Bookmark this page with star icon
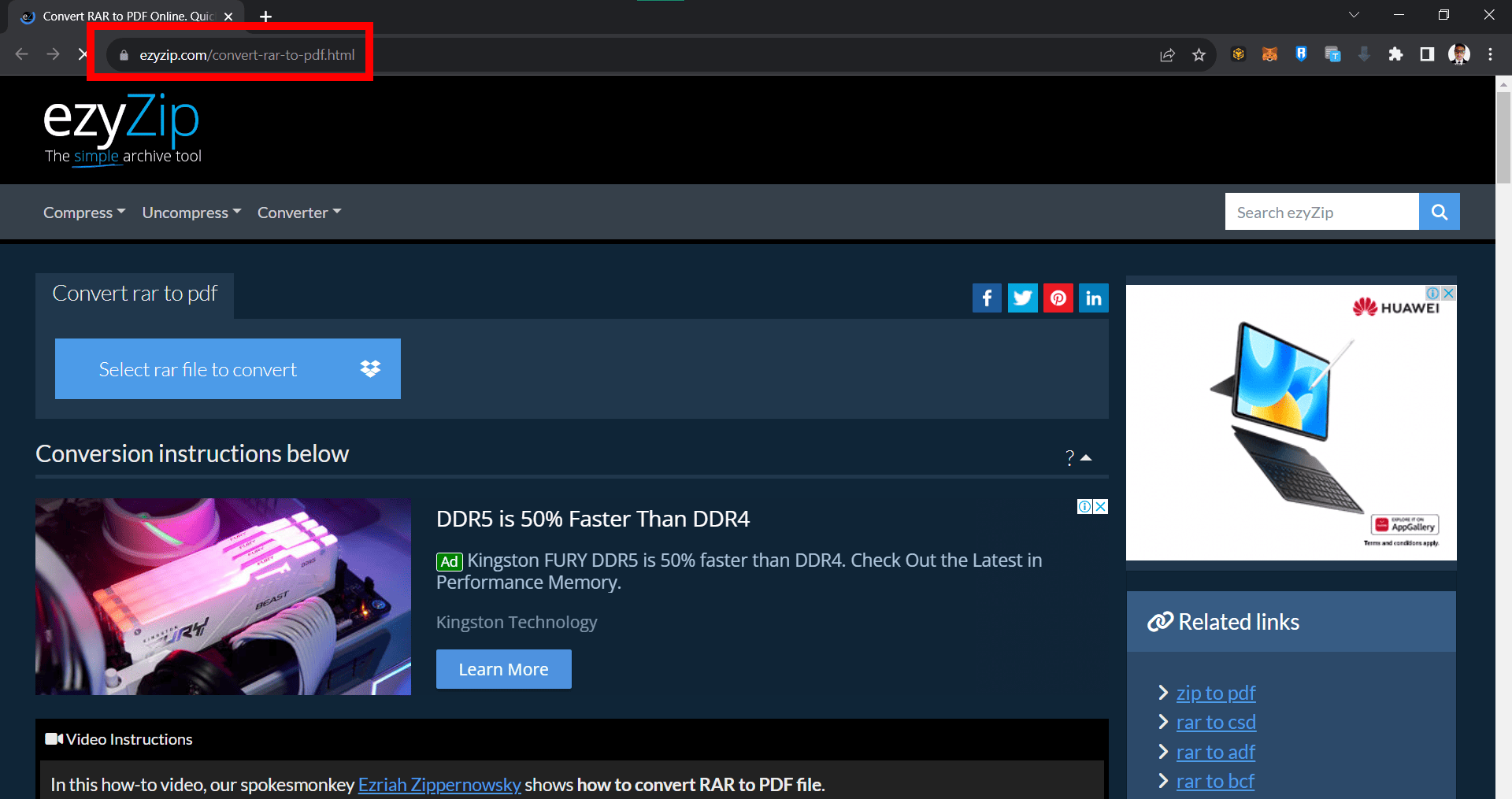1512x799 pixels. (x=1199, y=55)
